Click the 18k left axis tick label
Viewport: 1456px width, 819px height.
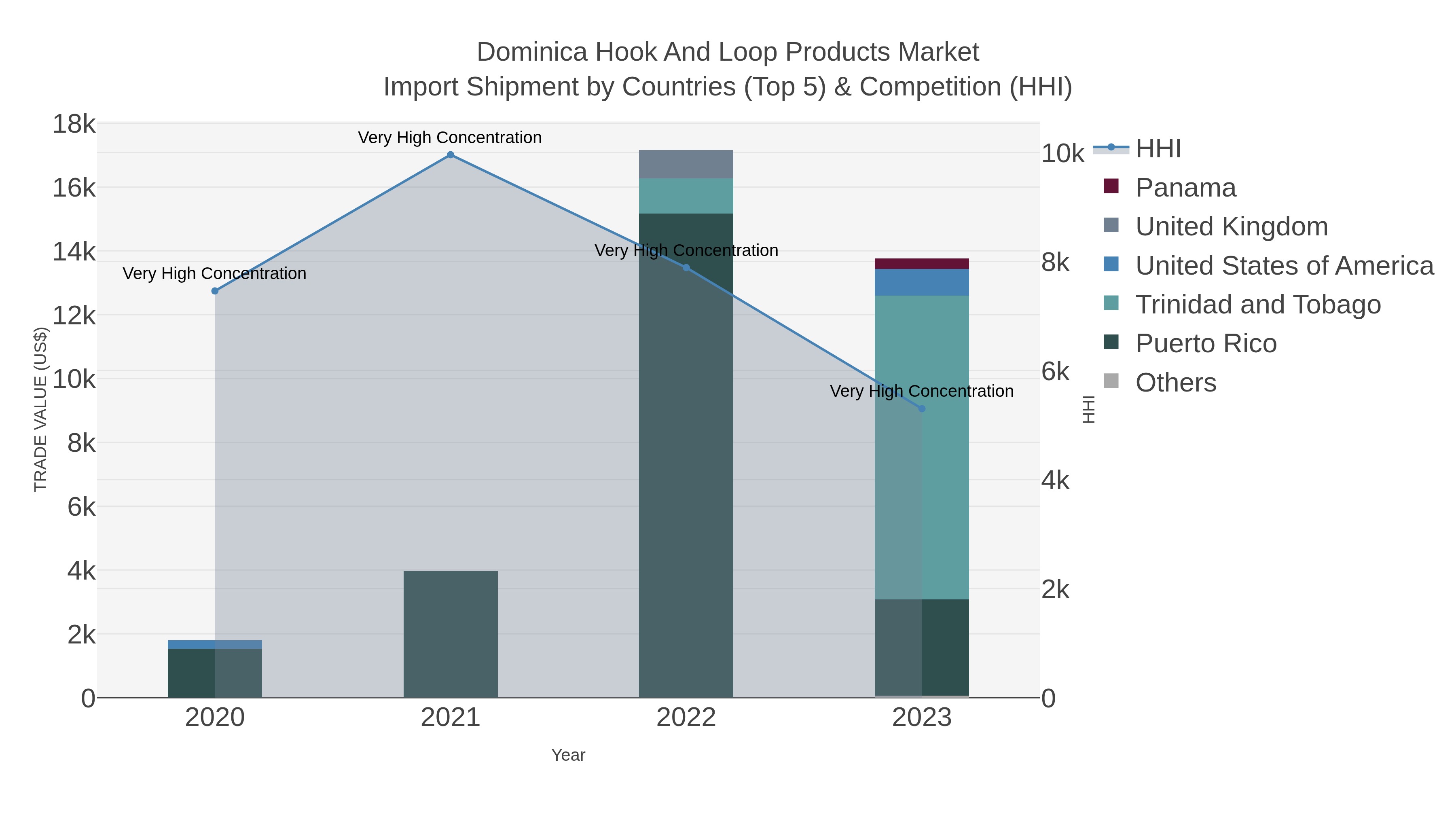[74, 124]
